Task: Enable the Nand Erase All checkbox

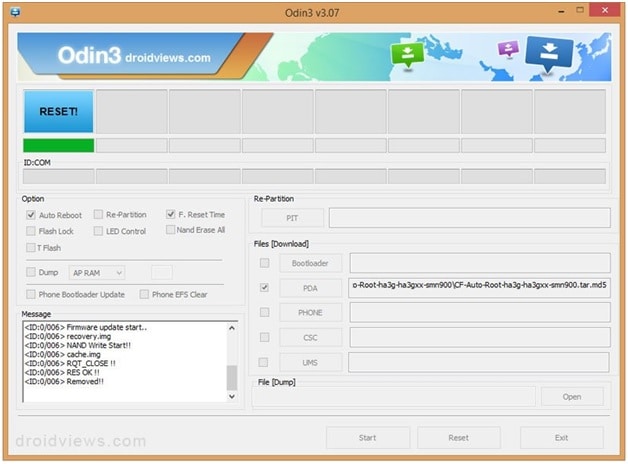Action: [170, 230]
